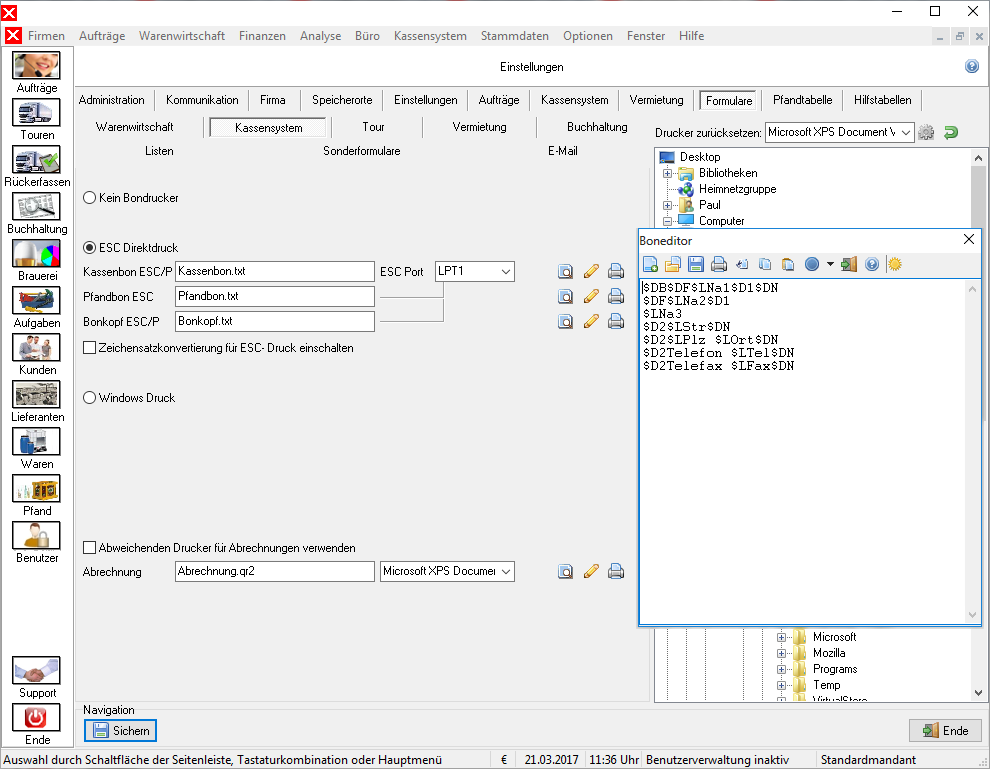The width and height of the screenshot is (990, 769).
Task: Preview the Bonkopf ESC/P form
Action: [x=566, y=321]
